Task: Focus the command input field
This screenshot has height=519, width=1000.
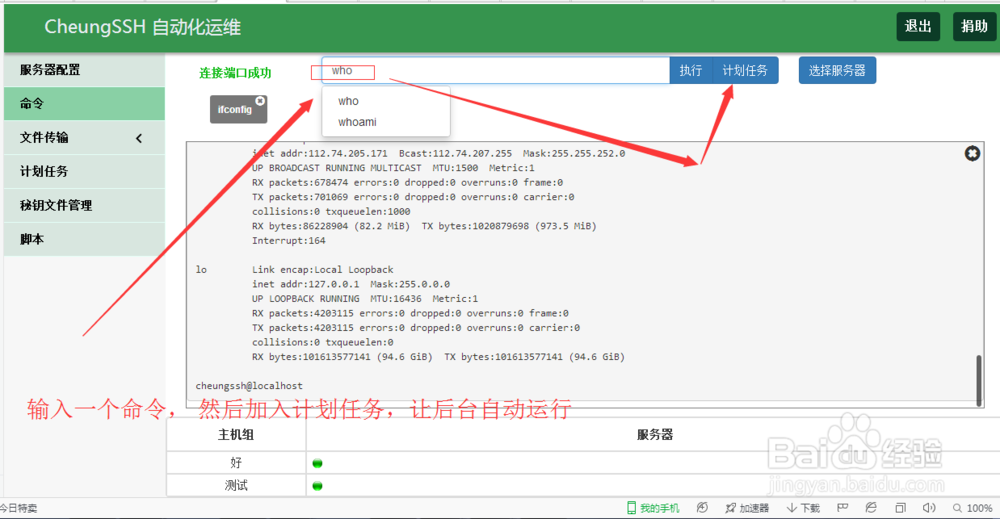Action: tap(496, 70)
